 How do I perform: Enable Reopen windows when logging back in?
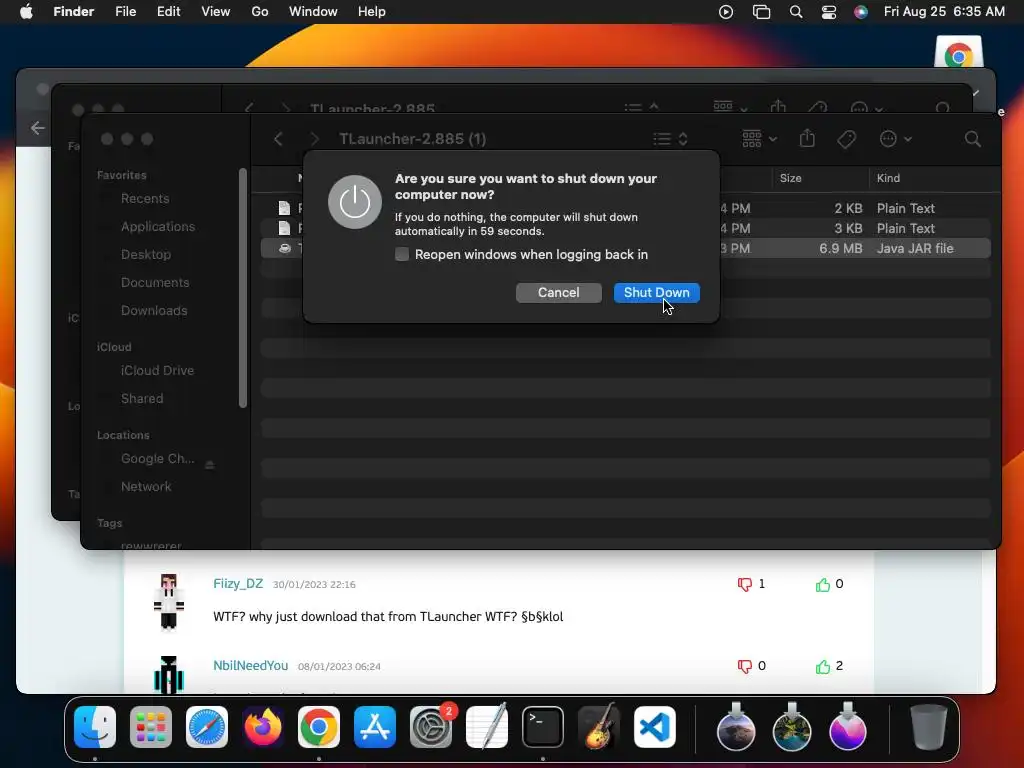(402, 254)
